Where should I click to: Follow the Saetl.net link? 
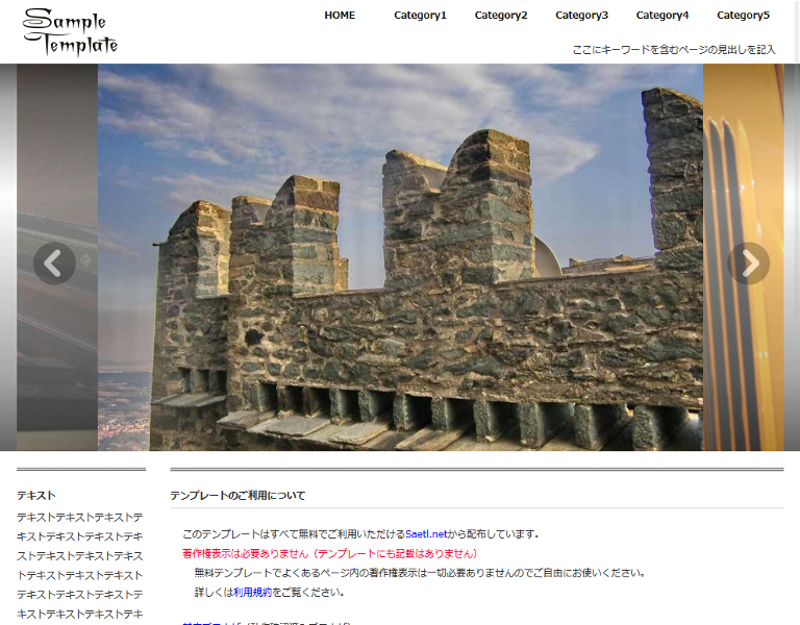[x=425, y=534]
